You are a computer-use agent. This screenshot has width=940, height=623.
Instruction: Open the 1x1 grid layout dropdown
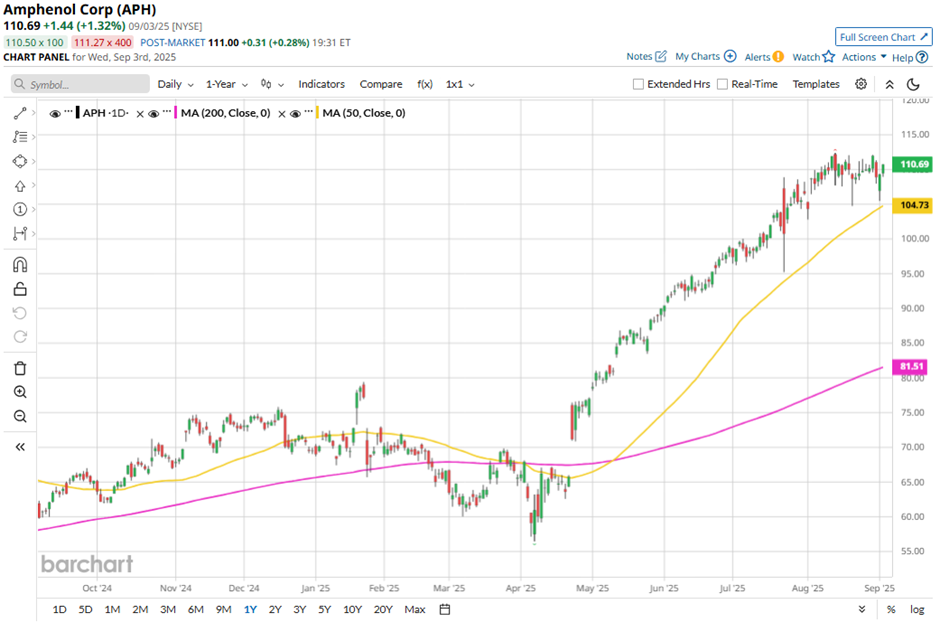pos(460,85)
